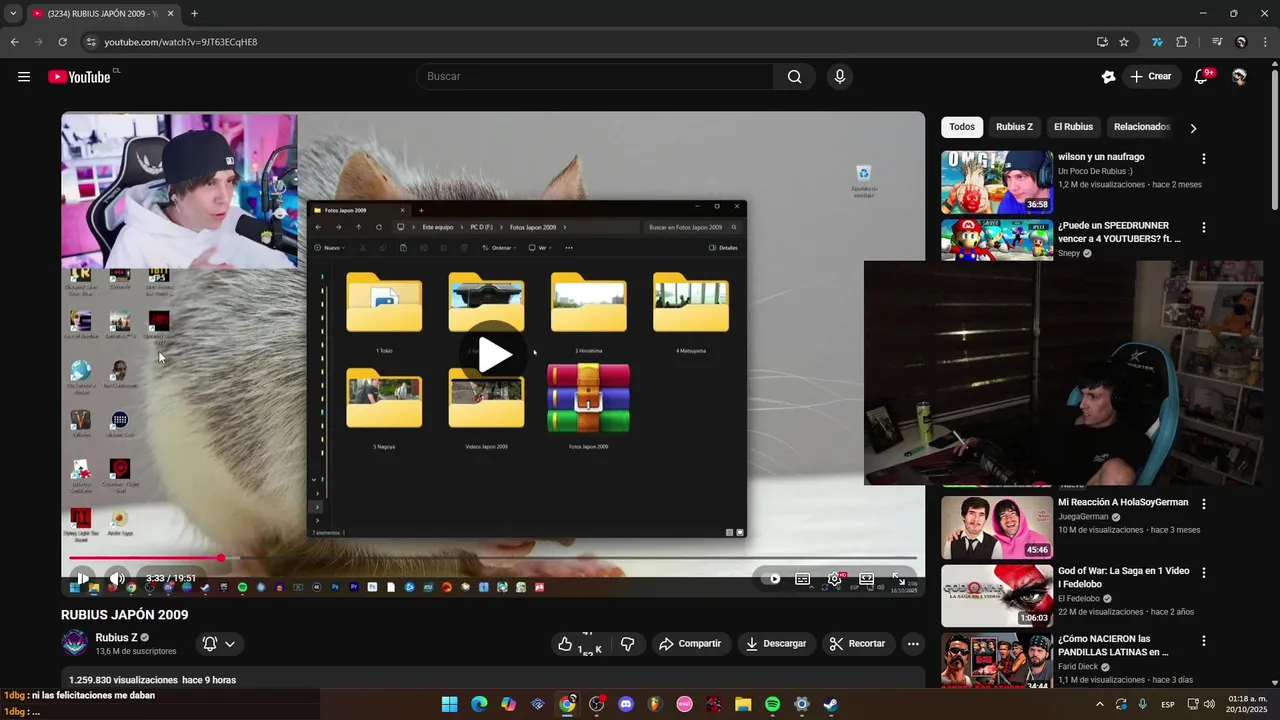Select the Todos filter chip

(962, 127)
